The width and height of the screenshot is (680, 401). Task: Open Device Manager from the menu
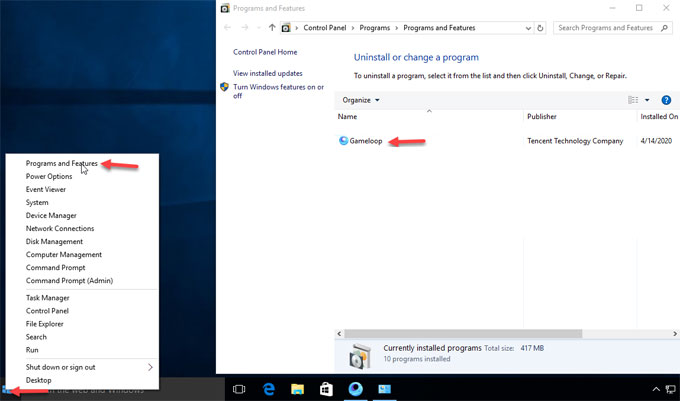(x=51, y=215)
